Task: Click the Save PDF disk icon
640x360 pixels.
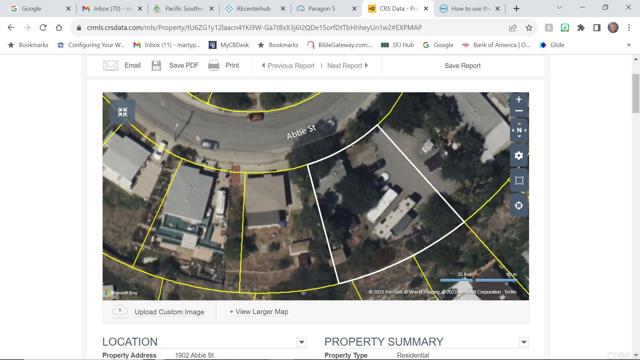Action: pos(156,65)
